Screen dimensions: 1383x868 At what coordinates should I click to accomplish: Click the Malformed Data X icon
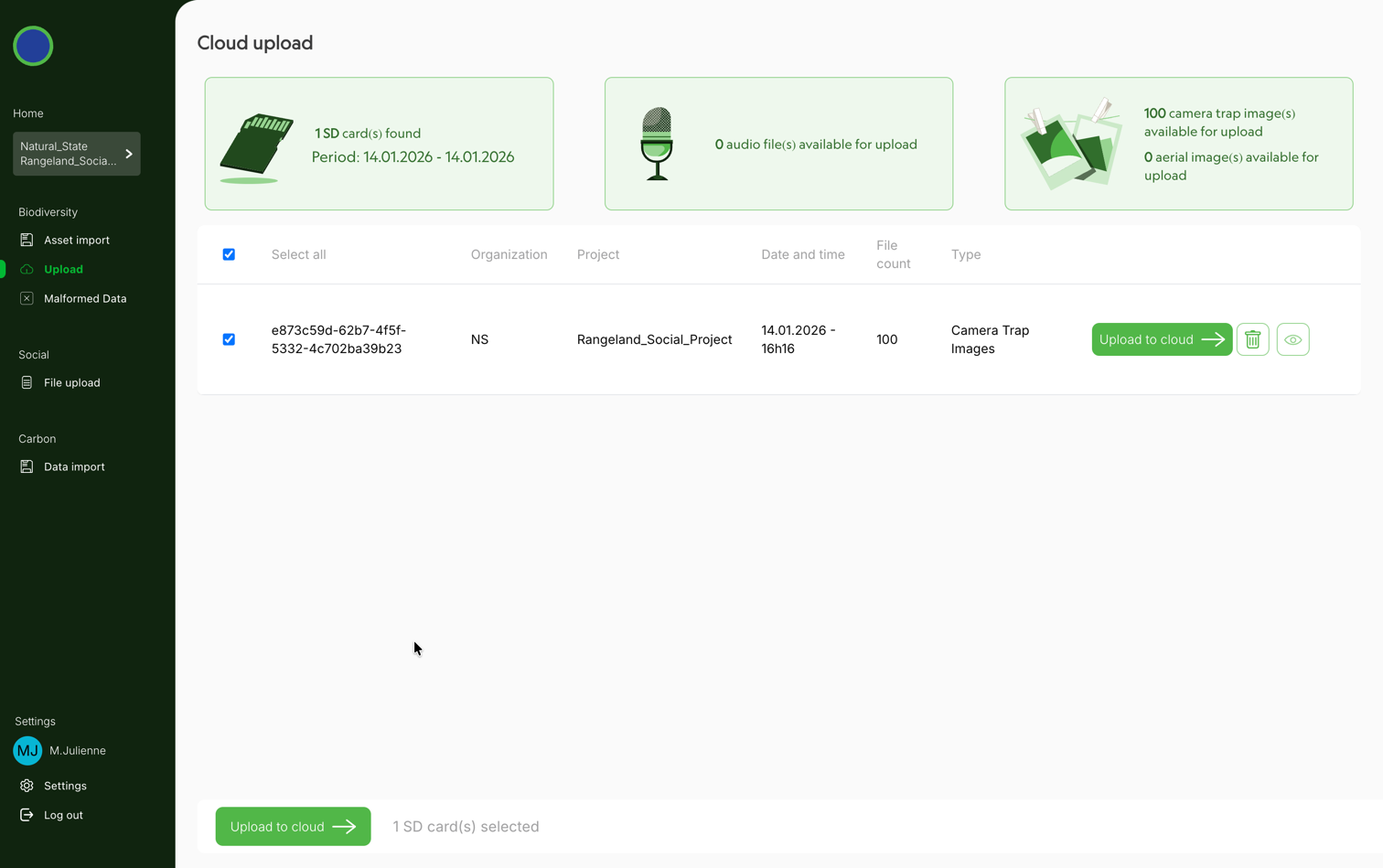click(x=27, y=298)
